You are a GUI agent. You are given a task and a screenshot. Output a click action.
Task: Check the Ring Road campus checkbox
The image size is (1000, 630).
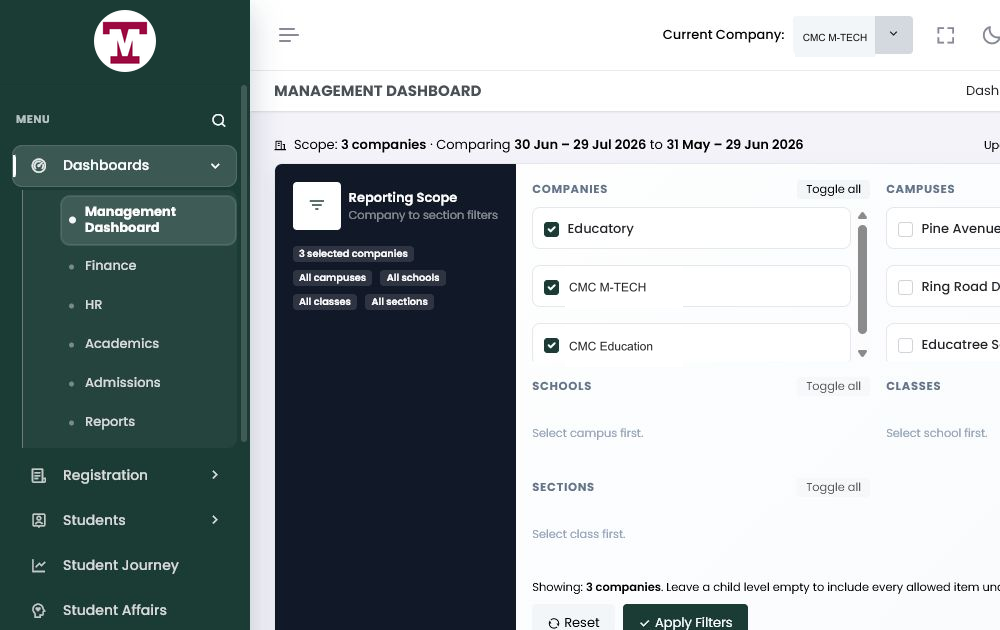pos(906,287)
